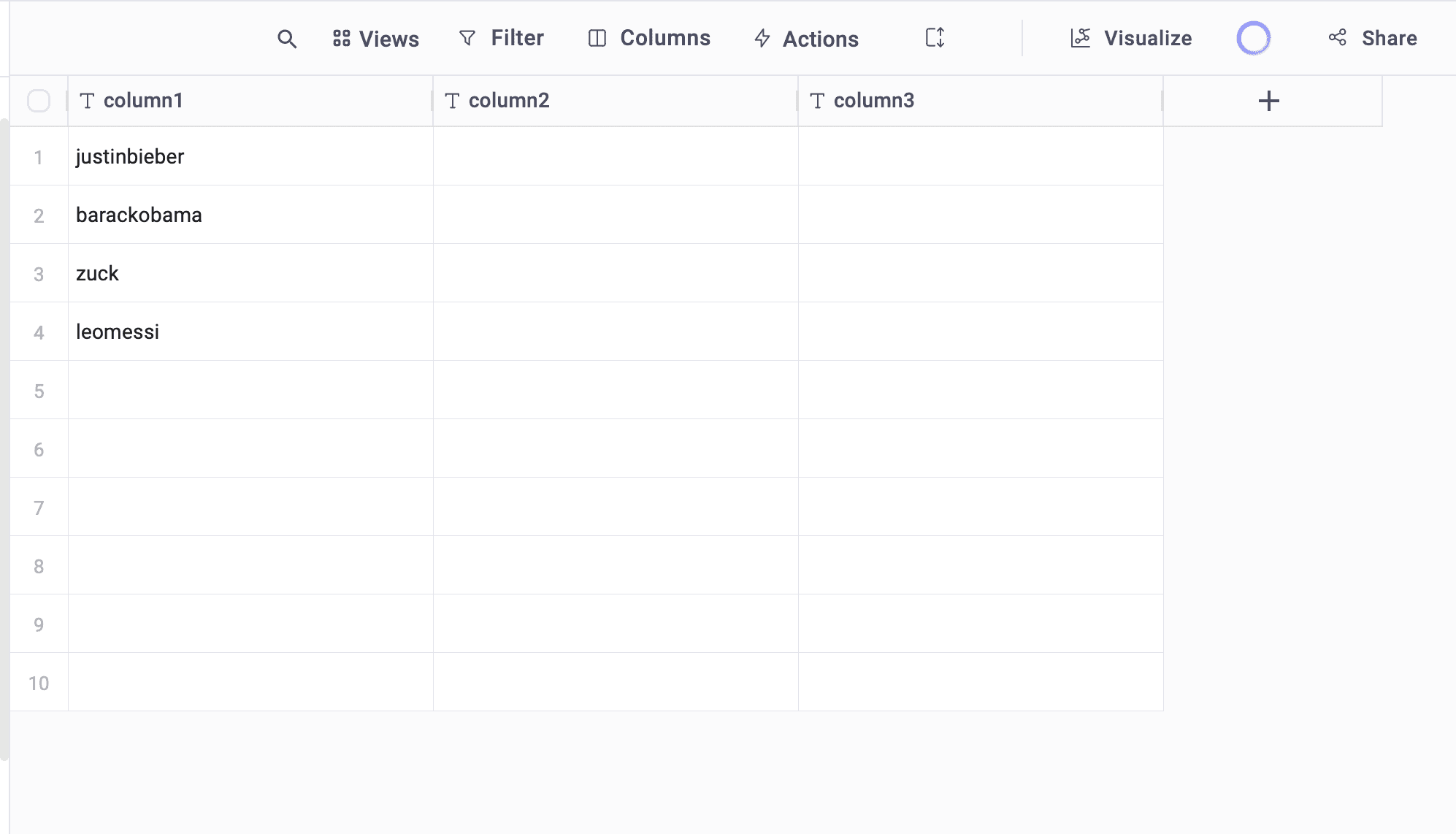The image size is (1456, 834).
Task: Click the row height expand icon
Action: point(935,38)
